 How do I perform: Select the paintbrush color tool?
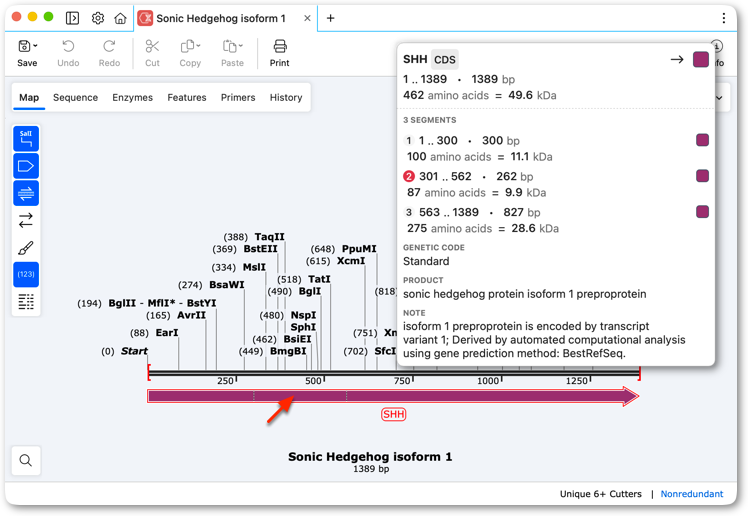(x=26, y=248)
